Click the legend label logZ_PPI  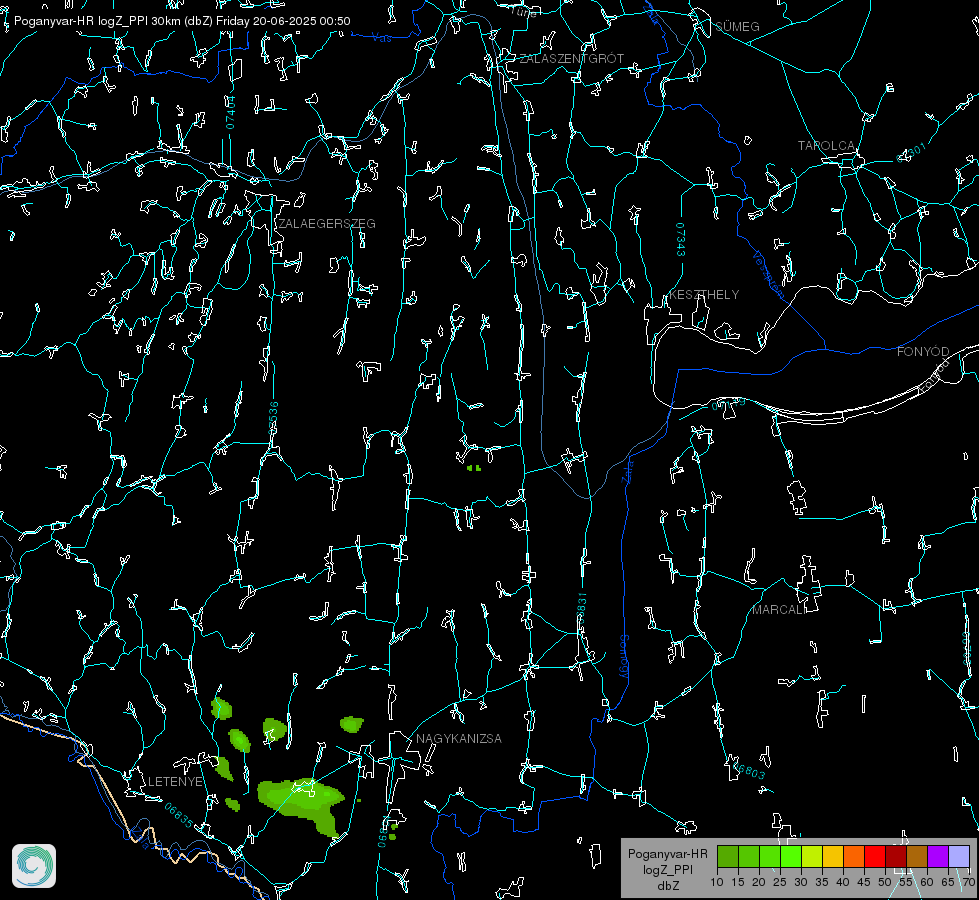pyautogui.click(x=667, y=869)
